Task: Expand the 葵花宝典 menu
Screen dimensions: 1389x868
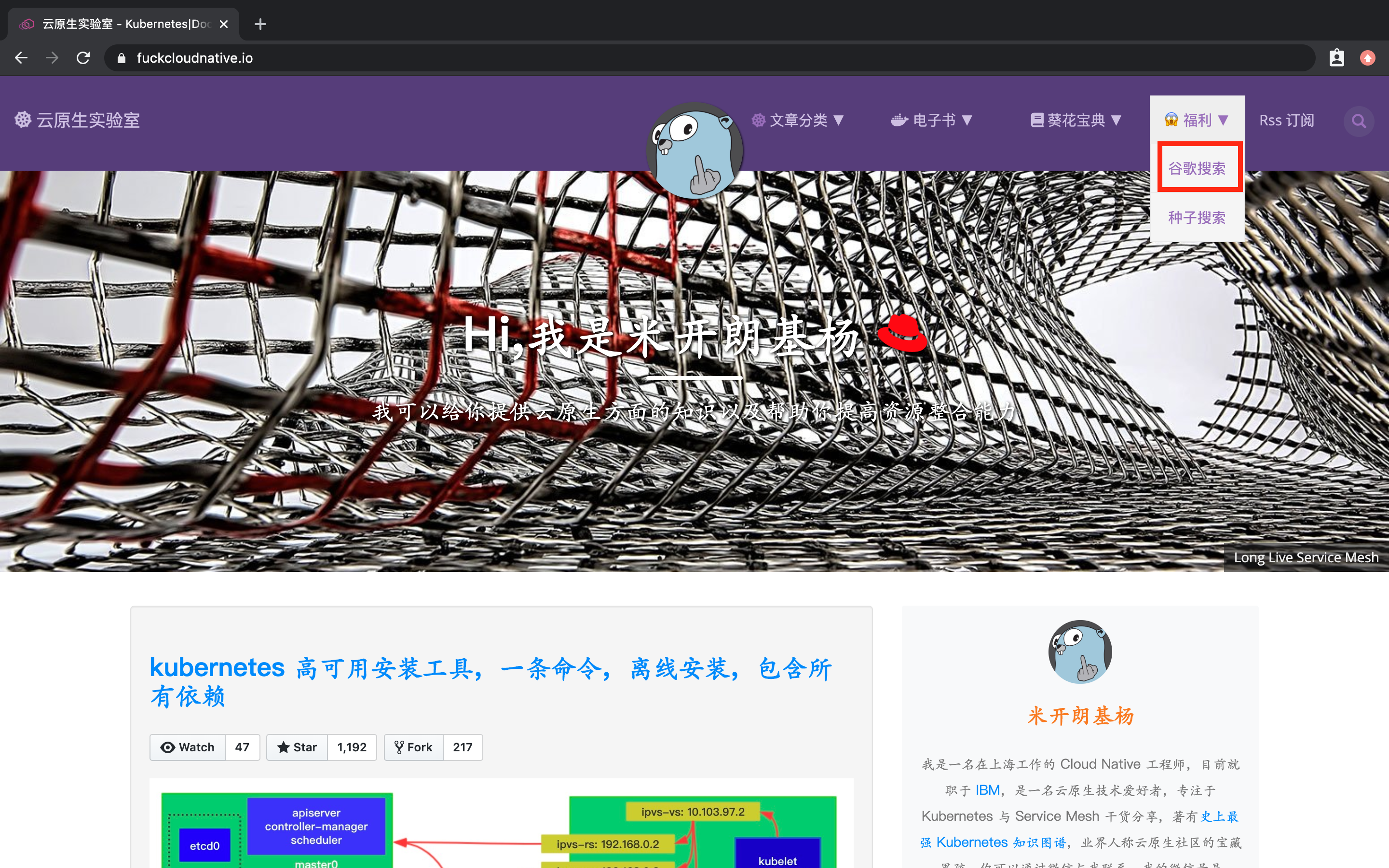Action: pyautogui.click(x=1076, y=120)
